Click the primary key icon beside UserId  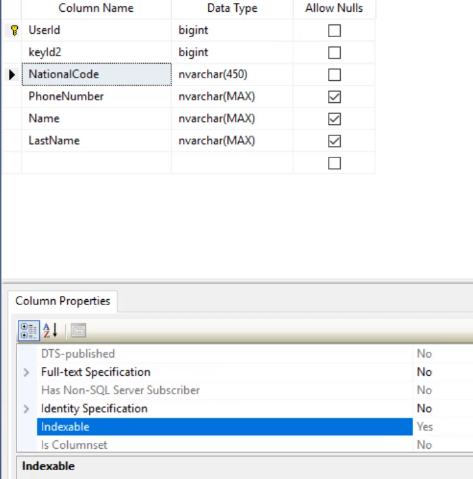14,30
